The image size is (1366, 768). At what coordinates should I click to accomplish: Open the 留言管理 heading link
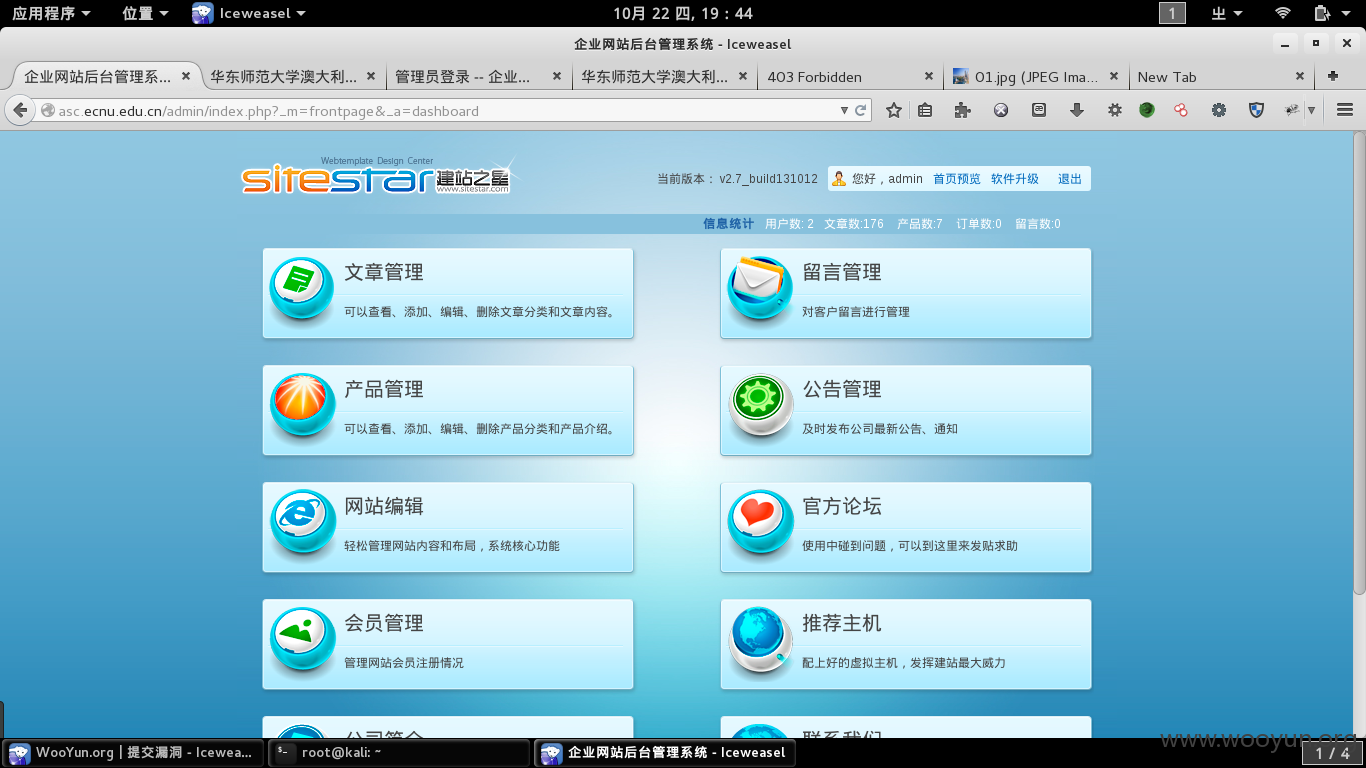coord(842,272)
